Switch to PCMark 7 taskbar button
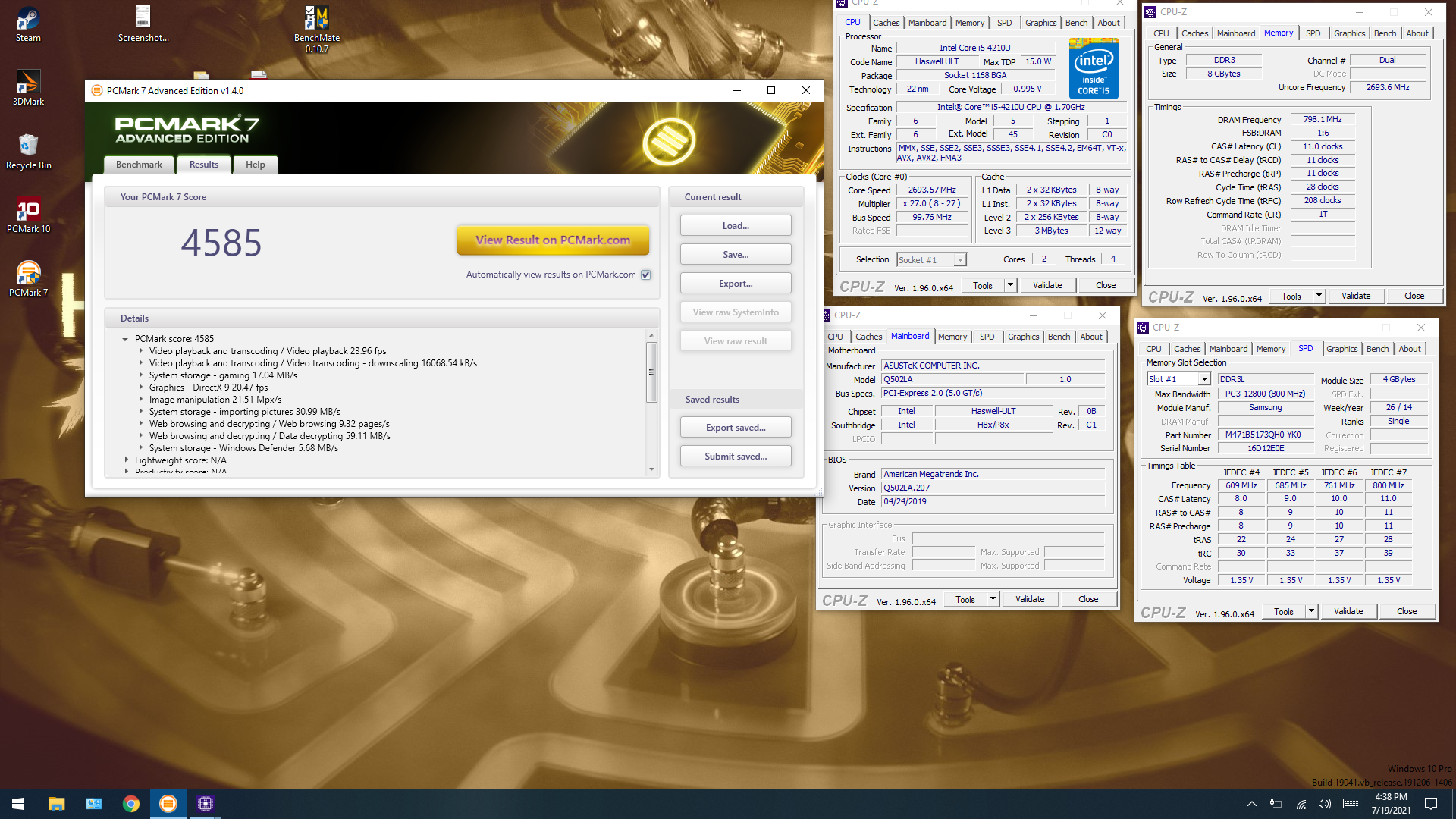Viewport: 1456px width, 819px height. [168, 804]
